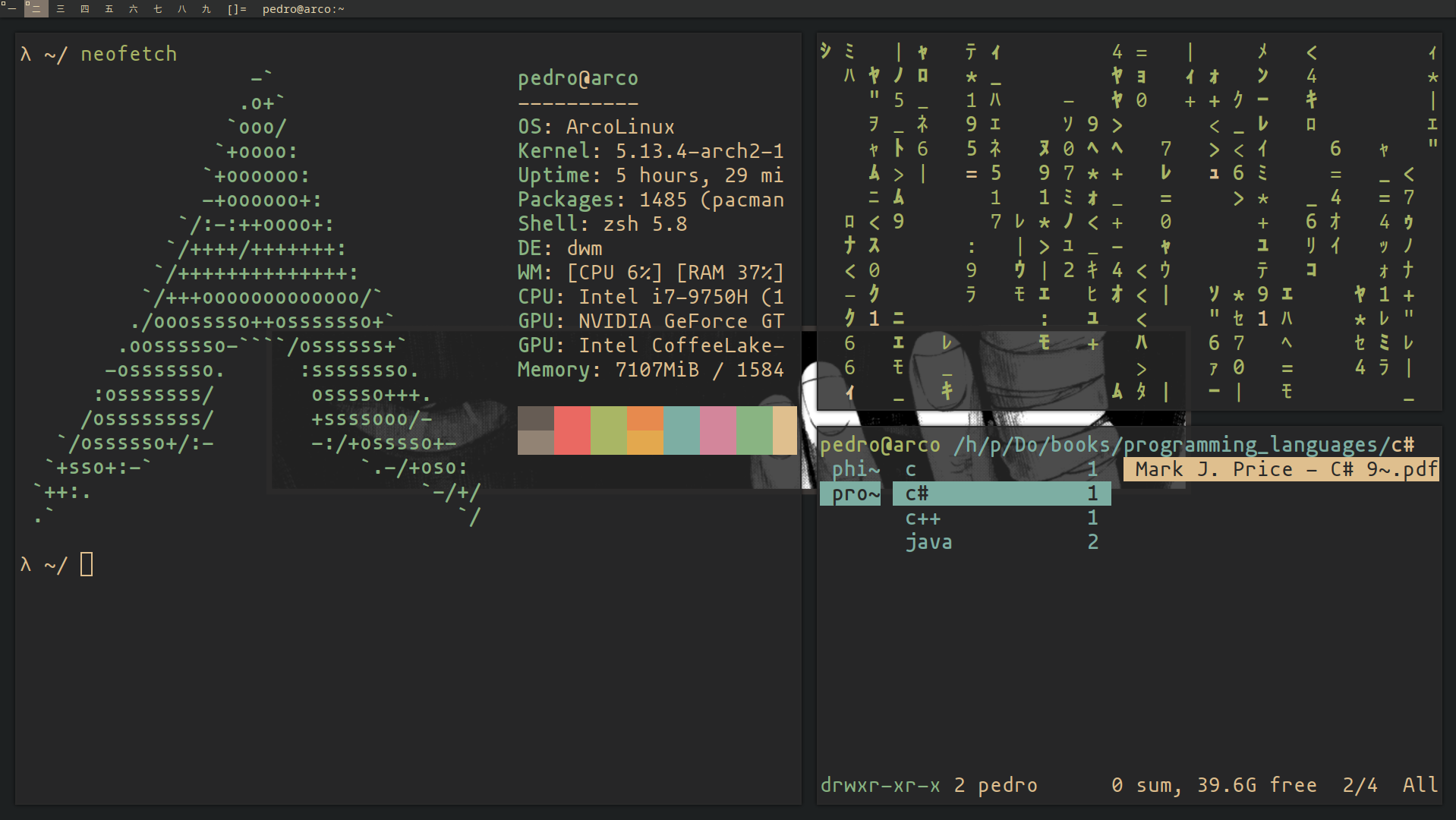This screenshot has height=820, width=1456.
Task: Select the highlighted dwm tag 二
Action: click(36, 9)
